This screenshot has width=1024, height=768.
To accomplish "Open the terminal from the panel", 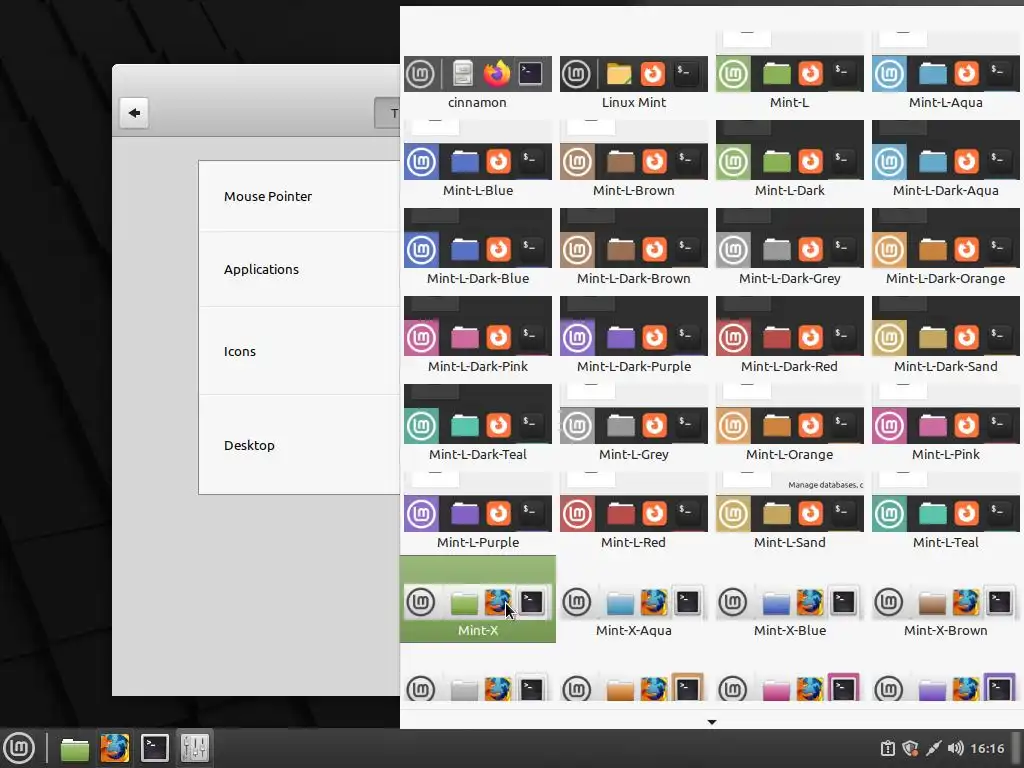I will point(155,748).
